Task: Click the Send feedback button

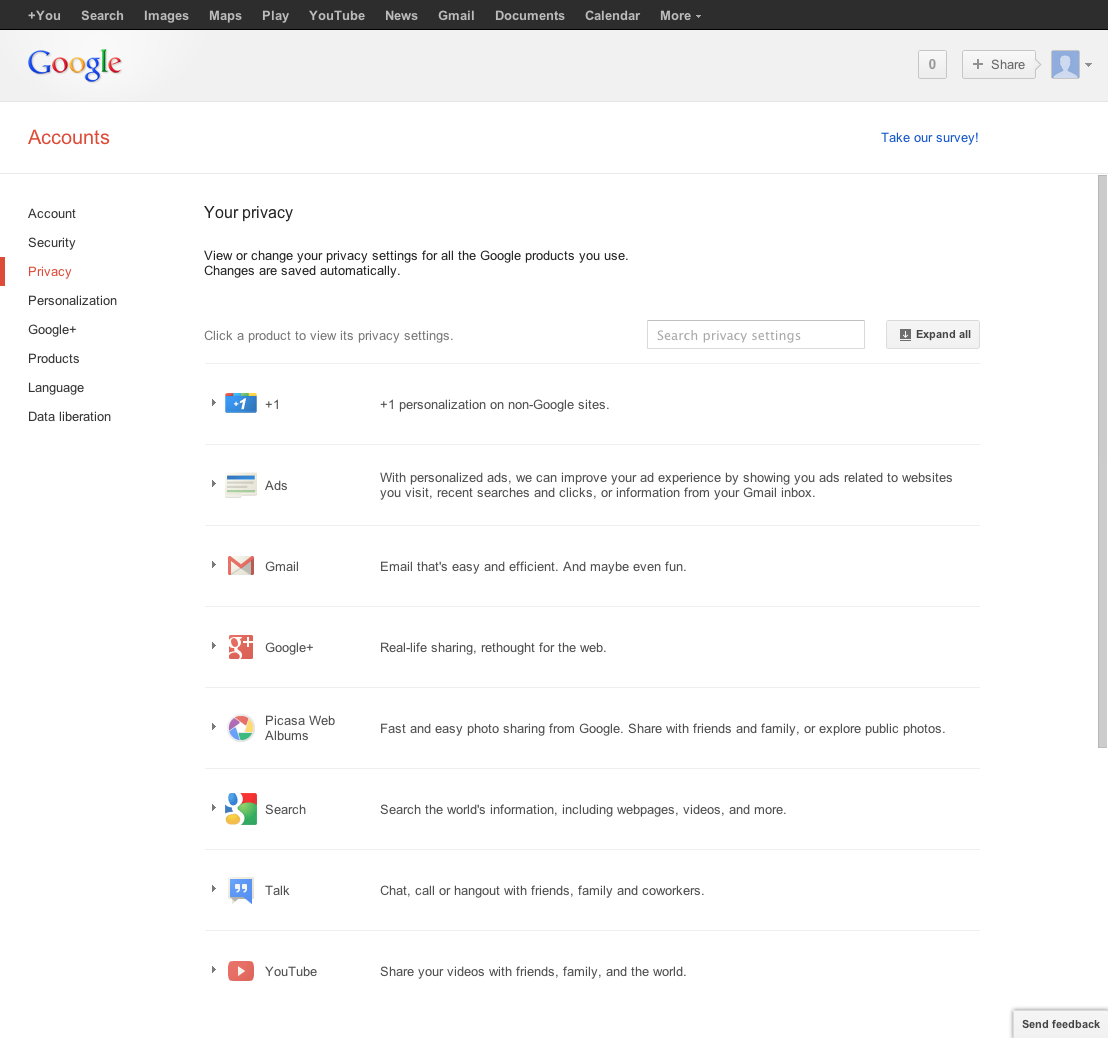Action: pos(1060,1024)
